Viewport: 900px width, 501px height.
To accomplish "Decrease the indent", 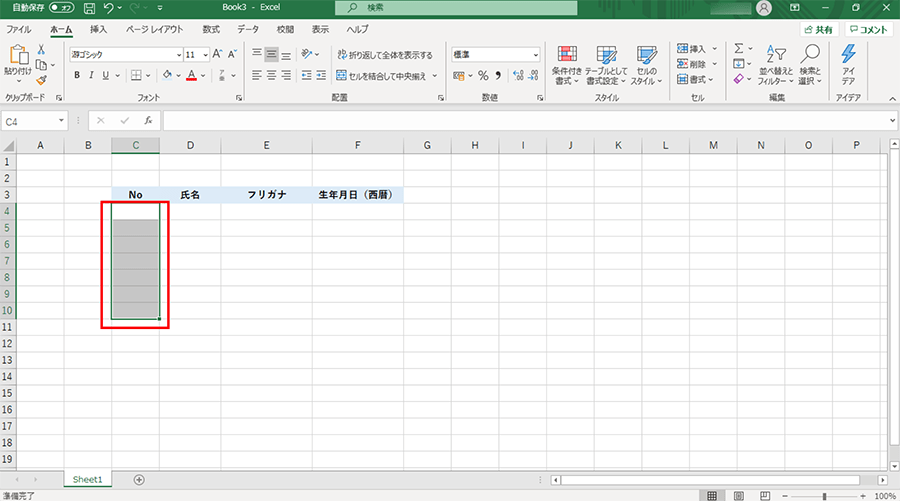I will pos(307,75).
